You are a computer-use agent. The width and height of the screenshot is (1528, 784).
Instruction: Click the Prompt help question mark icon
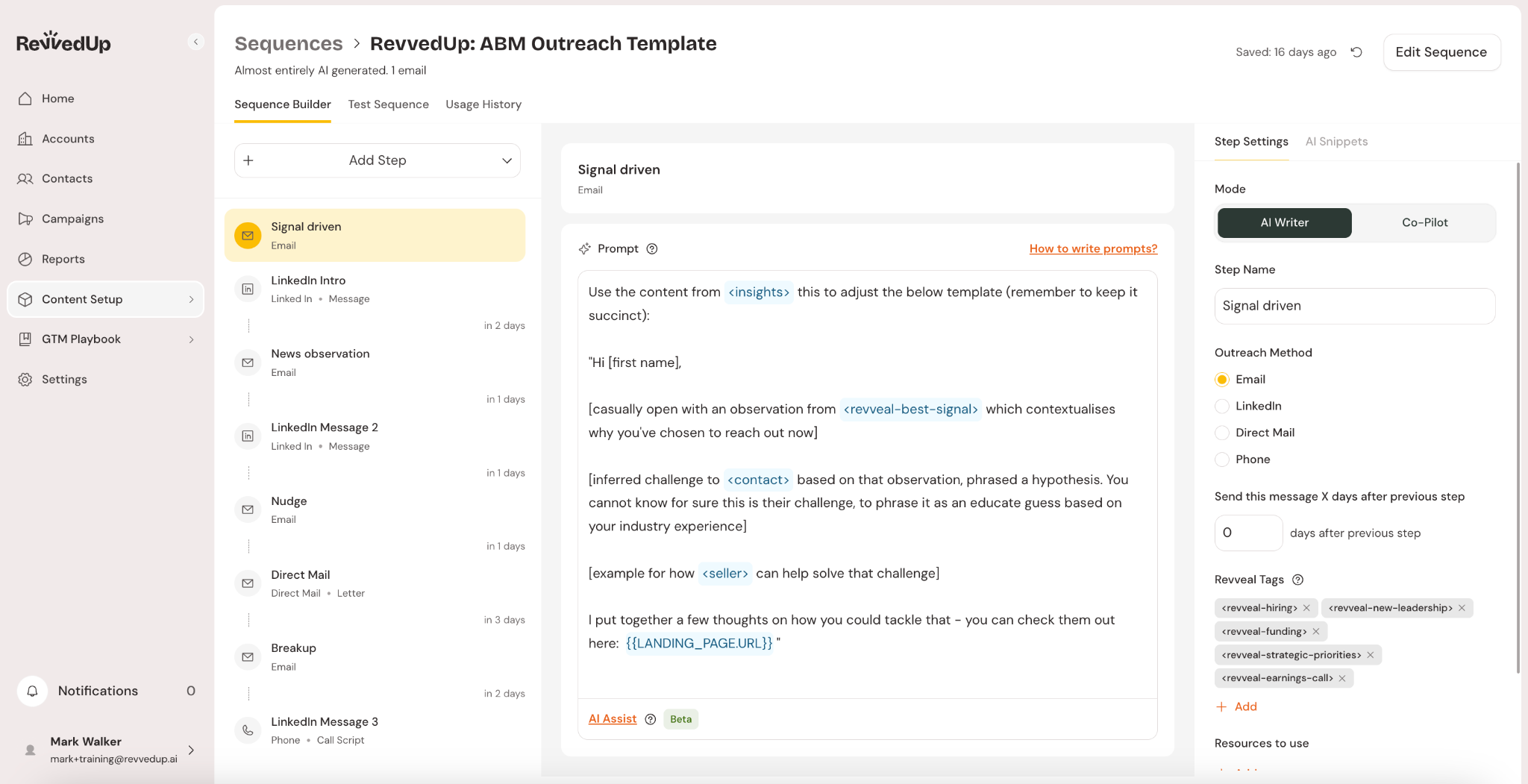[x=652, y=249]
